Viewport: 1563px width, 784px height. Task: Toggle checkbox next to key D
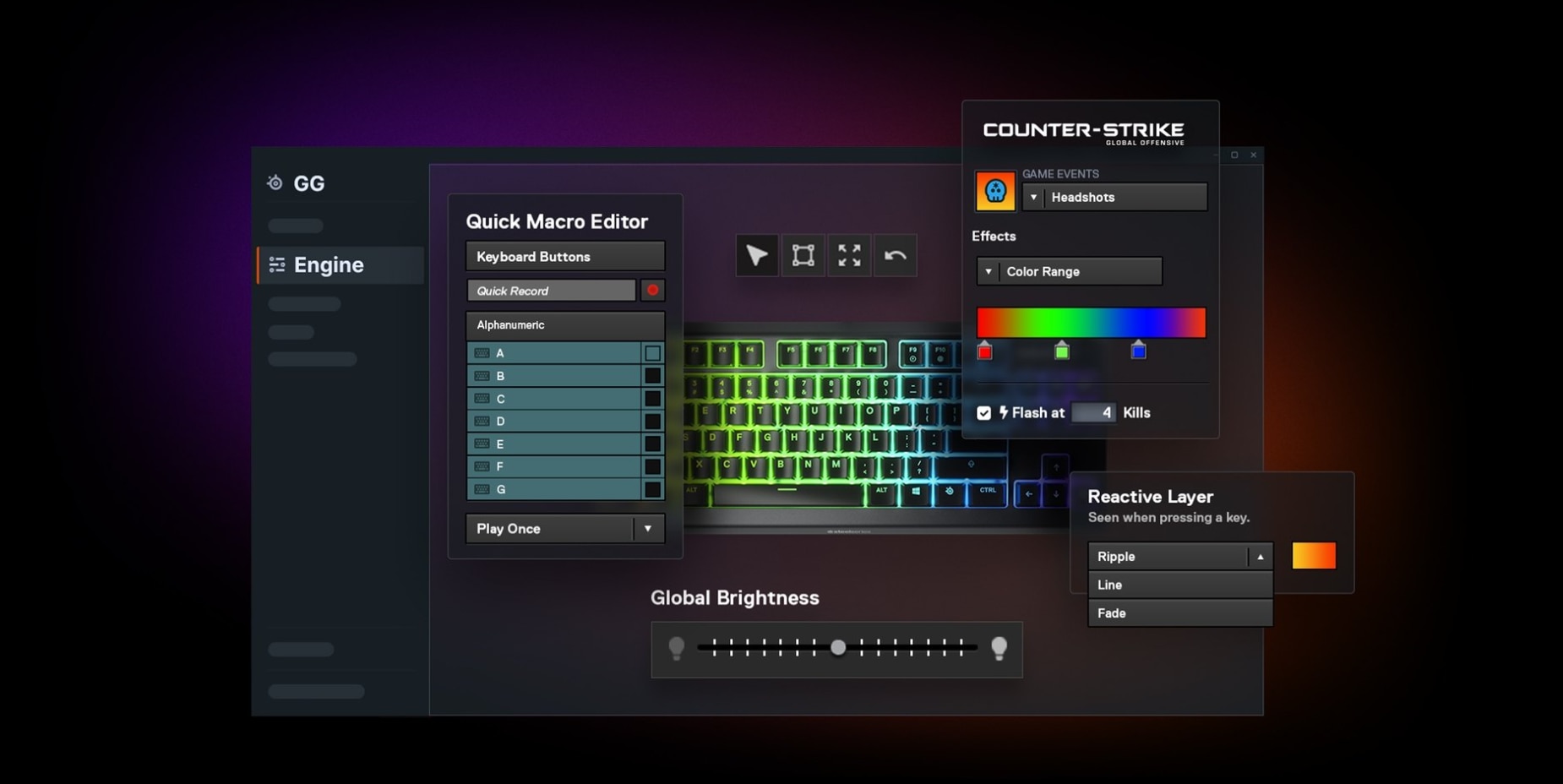click(x=652, y=421)
